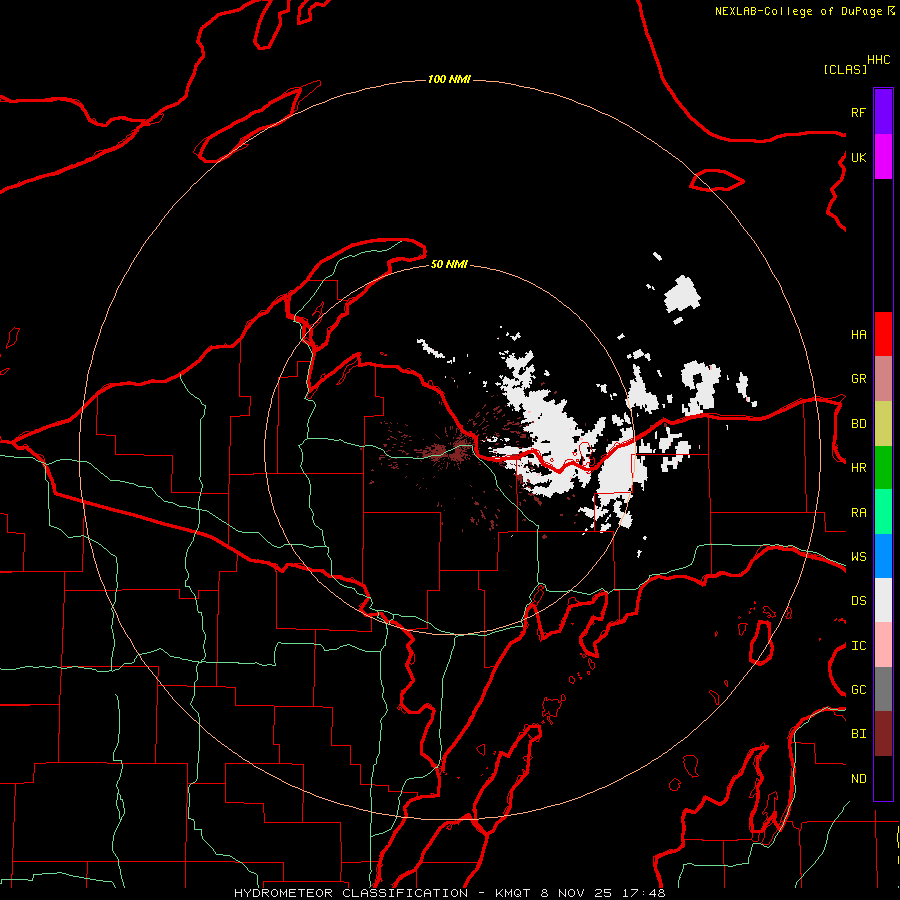Click the GC gray legend color swatch
This screenshot has width=900, height=900.
[883, 689]
